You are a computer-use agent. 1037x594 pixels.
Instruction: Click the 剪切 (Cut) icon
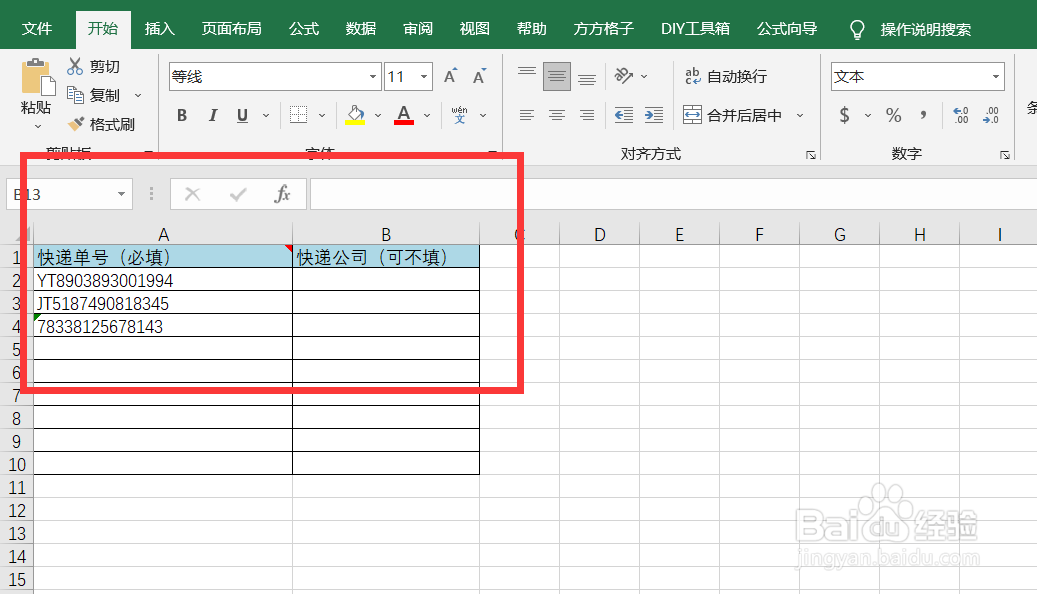click(76, 66)
